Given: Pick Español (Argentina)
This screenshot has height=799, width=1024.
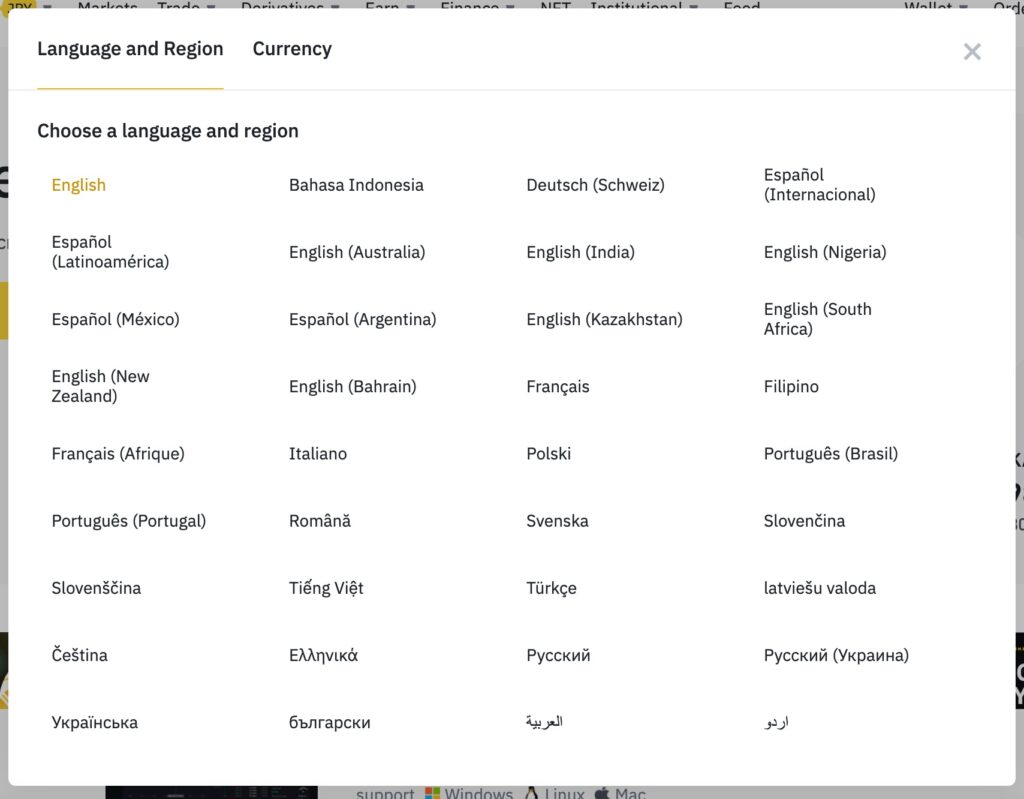Looking at the screenshot, I should (362, 319).
